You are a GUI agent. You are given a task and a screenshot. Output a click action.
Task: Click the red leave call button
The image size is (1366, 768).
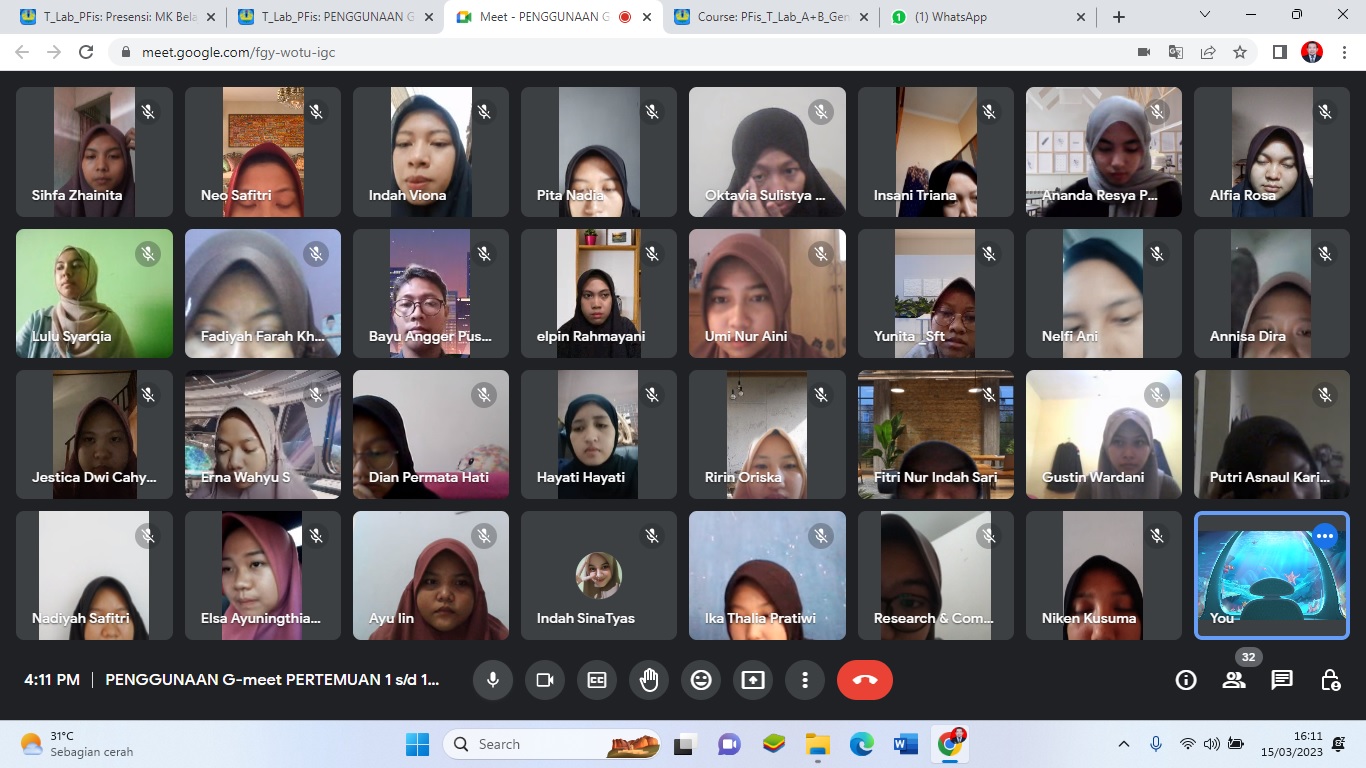click(865, 680)
